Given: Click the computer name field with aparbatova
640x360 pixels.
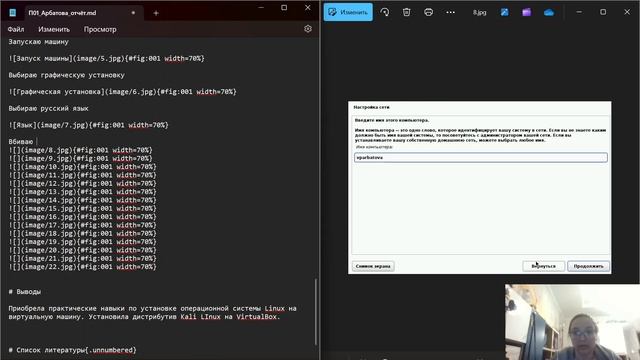Looking at the screenshot, I should 480,158.
